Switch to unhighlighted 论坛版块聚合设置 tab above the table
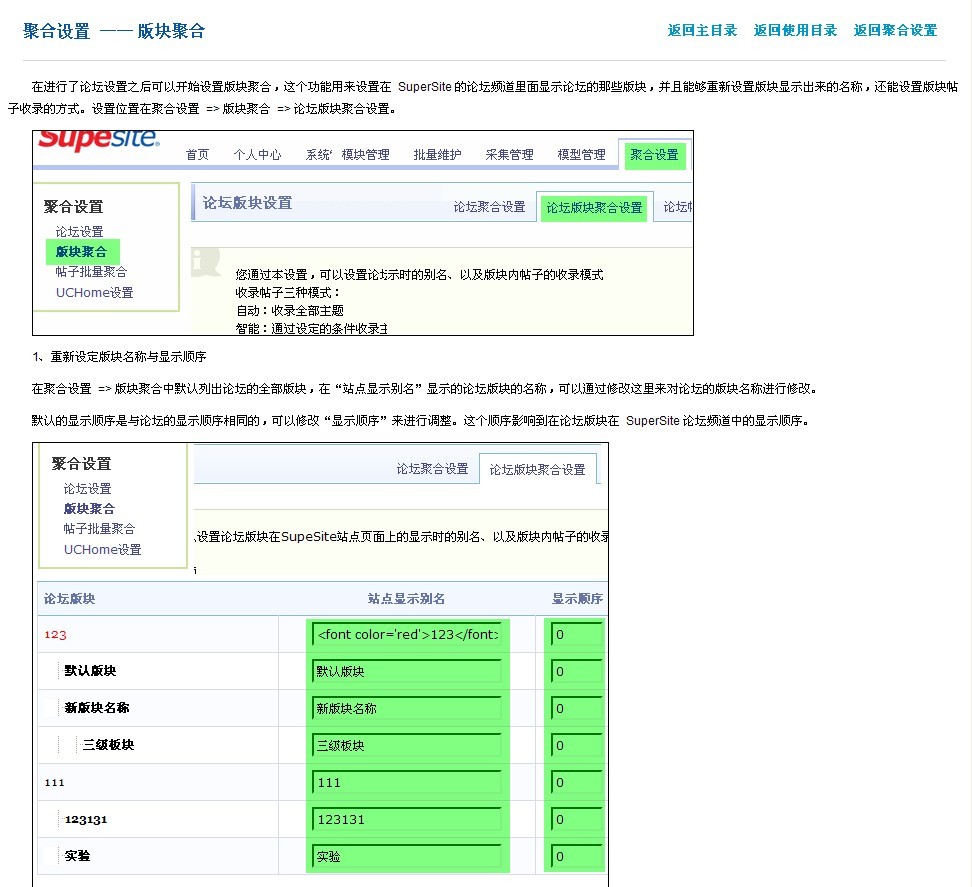972x887 pixels. (x=537, y=469)
